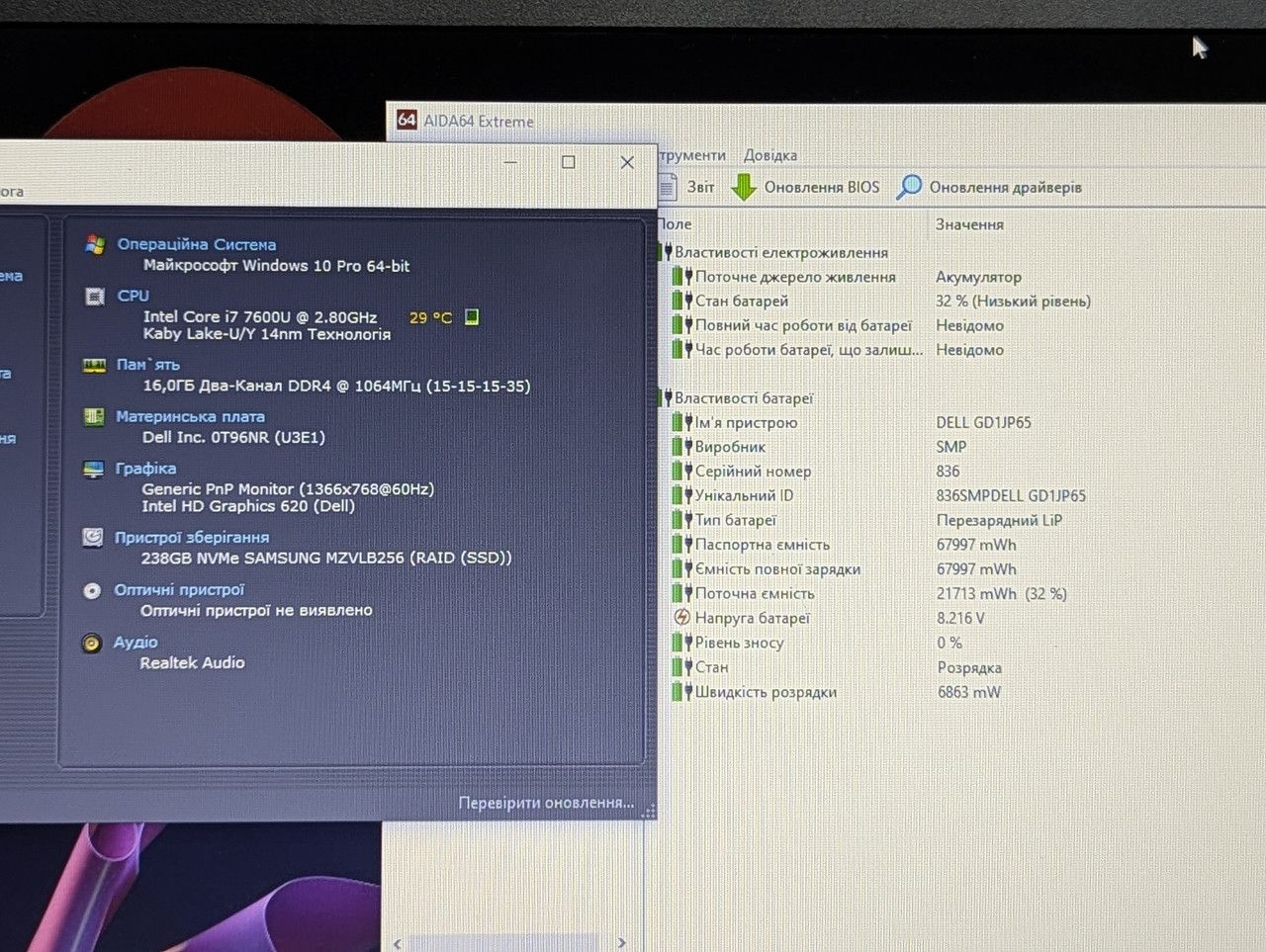Screen dimensions: 1266x952
Task: Select the Властивості електроживлення group row
Action: click(x=780, y=252)
